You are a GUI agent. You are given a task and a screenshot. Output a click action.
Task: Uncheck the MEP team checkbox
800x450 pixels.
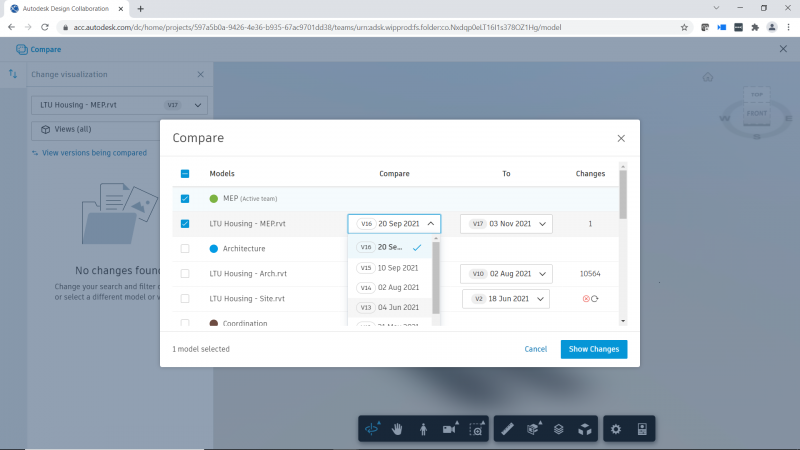pos(185,199)
